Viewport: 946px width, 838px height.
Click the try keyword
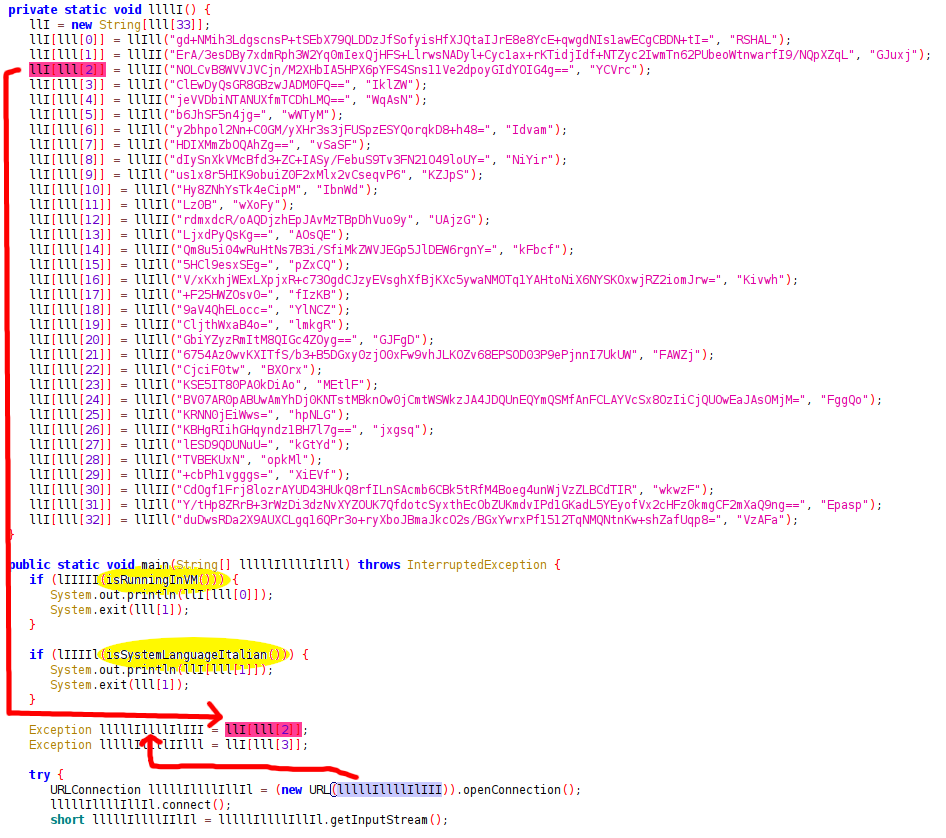click(40, 775)
